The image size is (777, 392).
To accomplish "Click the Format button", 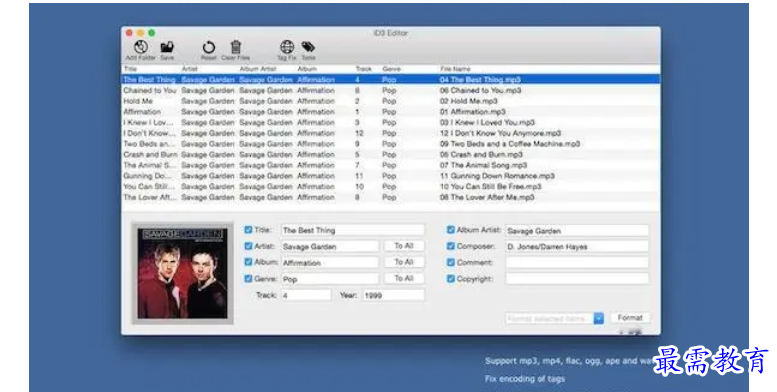I will [x=630, y=318].
